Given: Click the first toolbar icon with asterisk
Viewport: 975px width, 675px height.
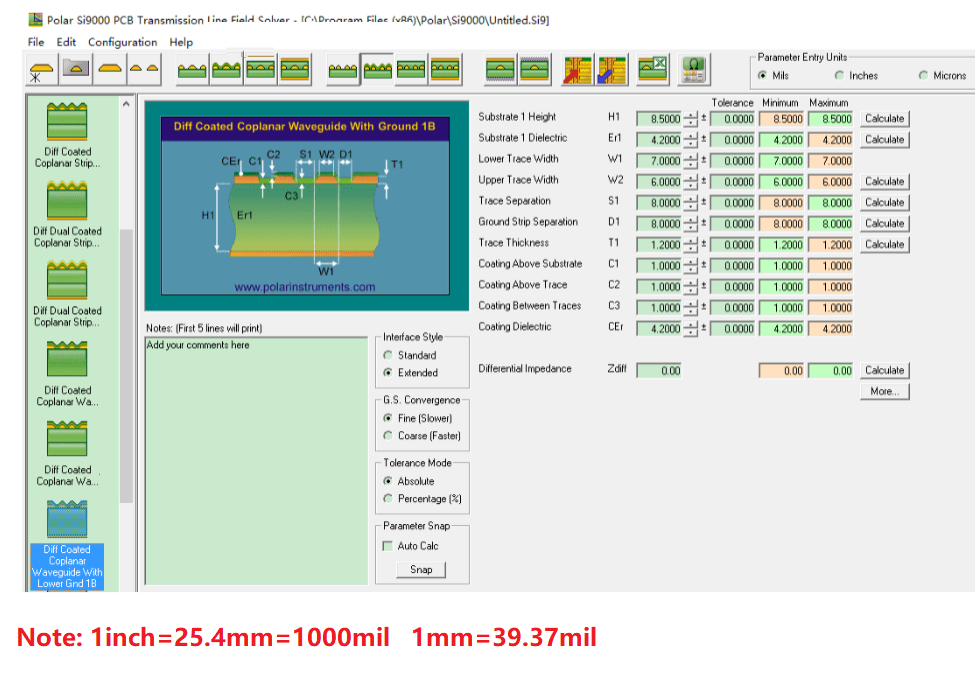Looking at the screenshot, I should click(40, 70).
